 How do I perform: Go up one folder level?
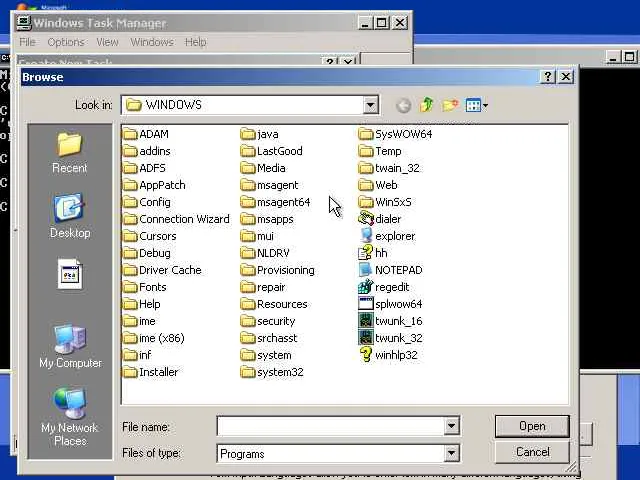pos(426,105)
